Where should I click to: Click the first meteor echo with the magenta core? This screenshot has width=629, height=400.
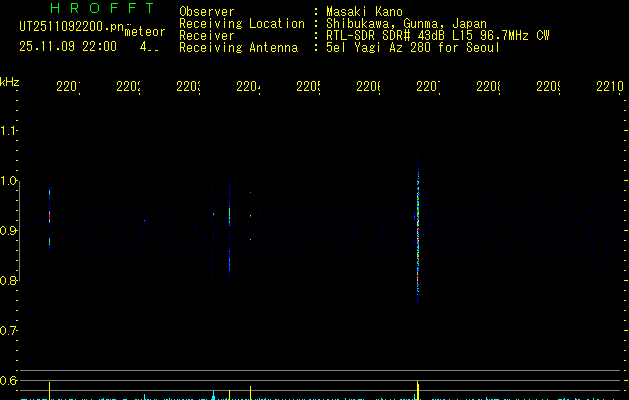(x=49, y=218)
